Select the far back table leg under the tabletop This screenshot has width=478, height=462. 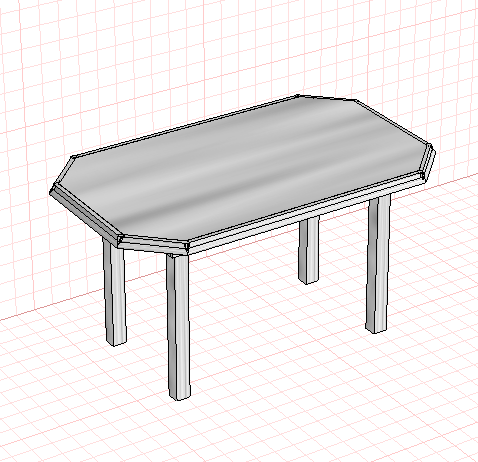tap(309, 250)
